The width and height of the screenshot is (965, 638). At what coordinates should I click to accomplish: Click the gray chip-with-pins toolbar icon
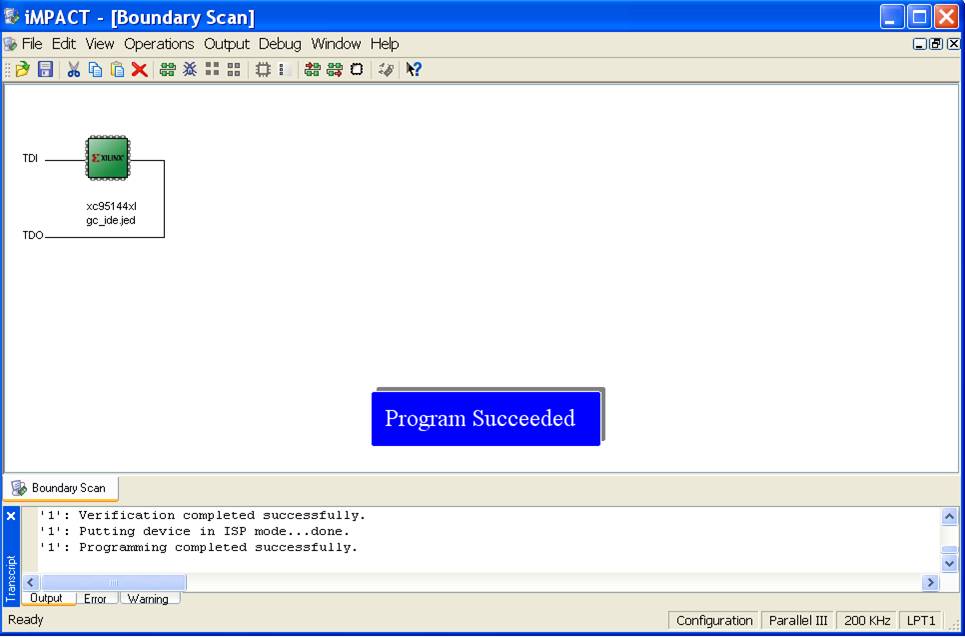coord(263,70)
